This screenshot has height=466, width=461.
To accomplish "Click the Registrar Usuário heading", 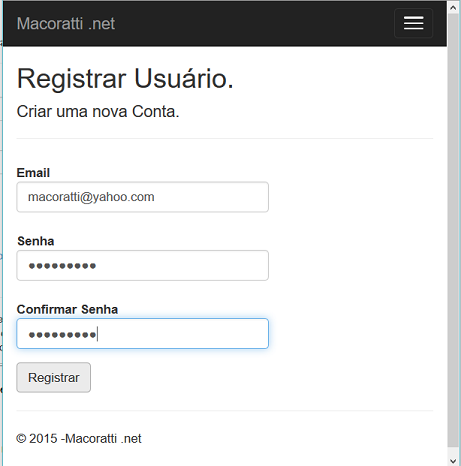I will coord(125,79).
